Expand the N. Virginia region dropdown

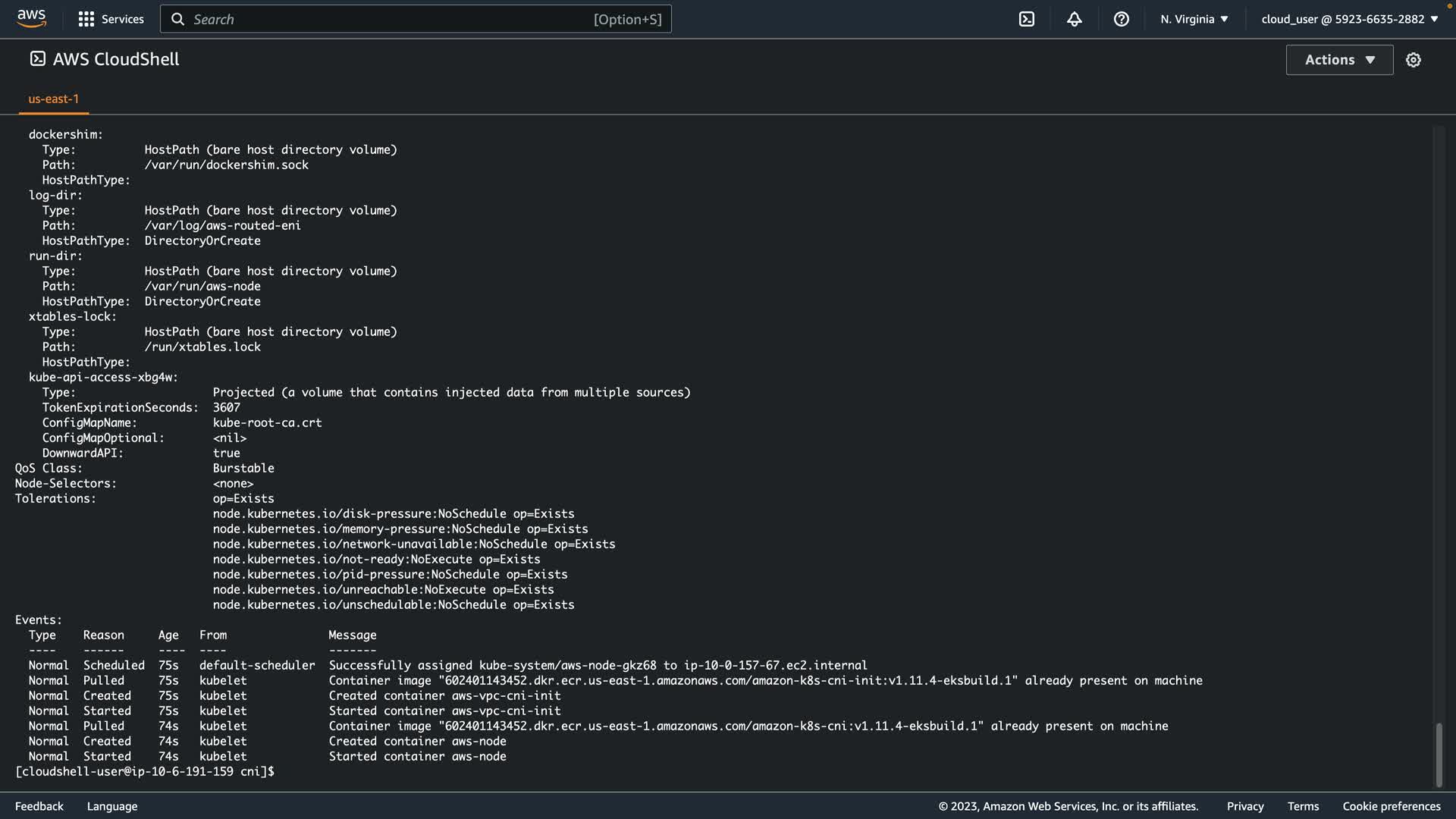point(1194,19)
